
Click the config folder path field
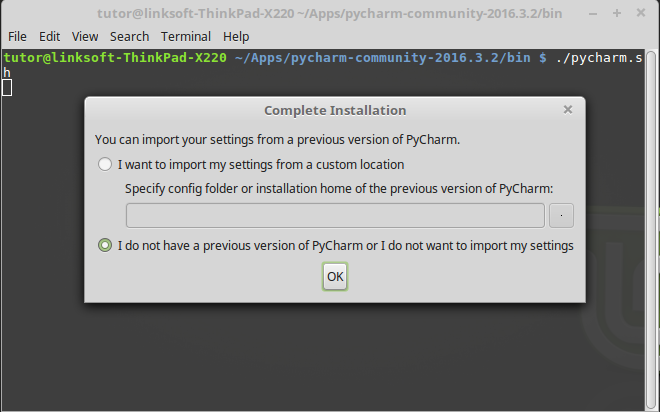[x=335, y=215]
